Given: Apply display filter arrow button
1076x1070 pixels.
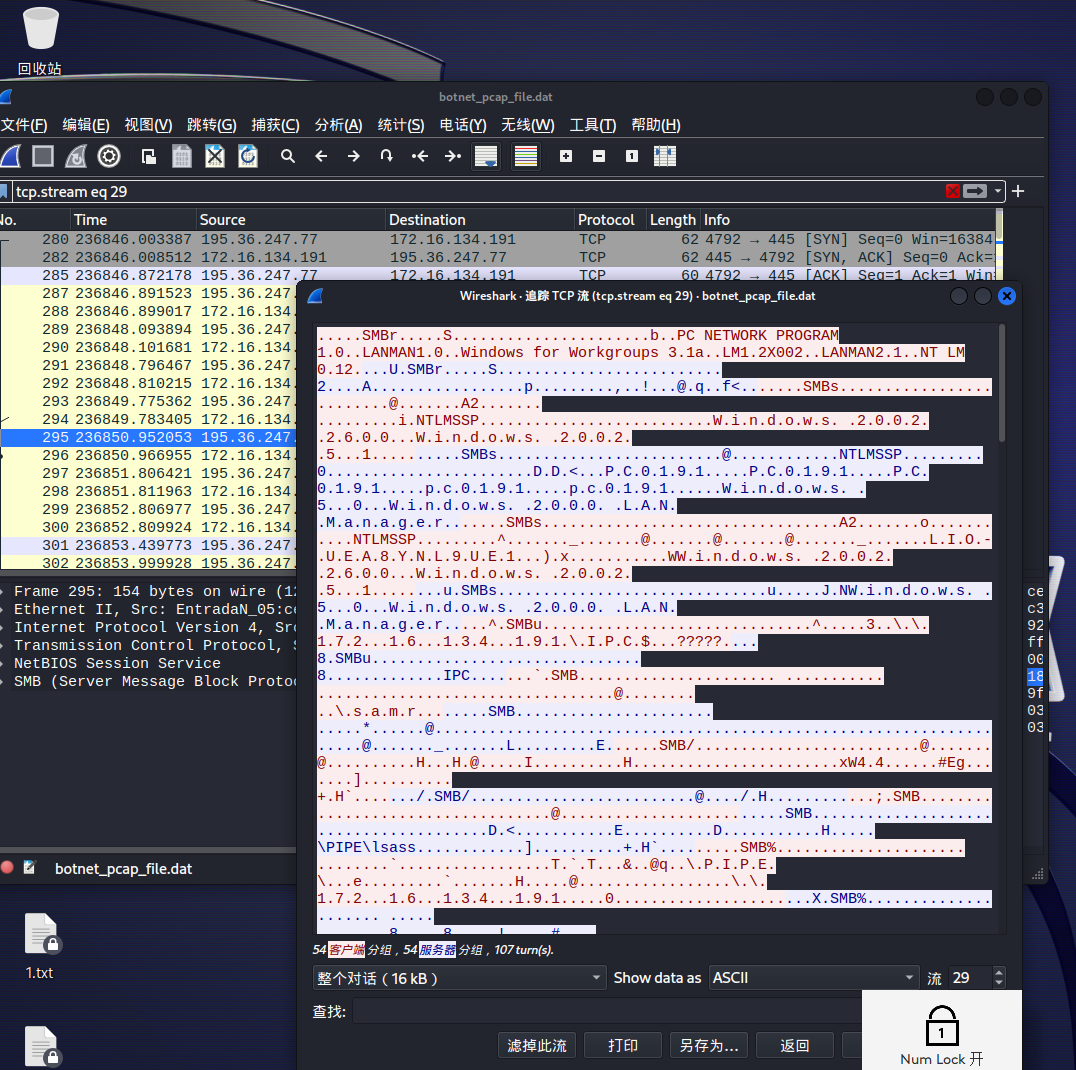Looking at the screenshot, I should (x=974, y=191).
